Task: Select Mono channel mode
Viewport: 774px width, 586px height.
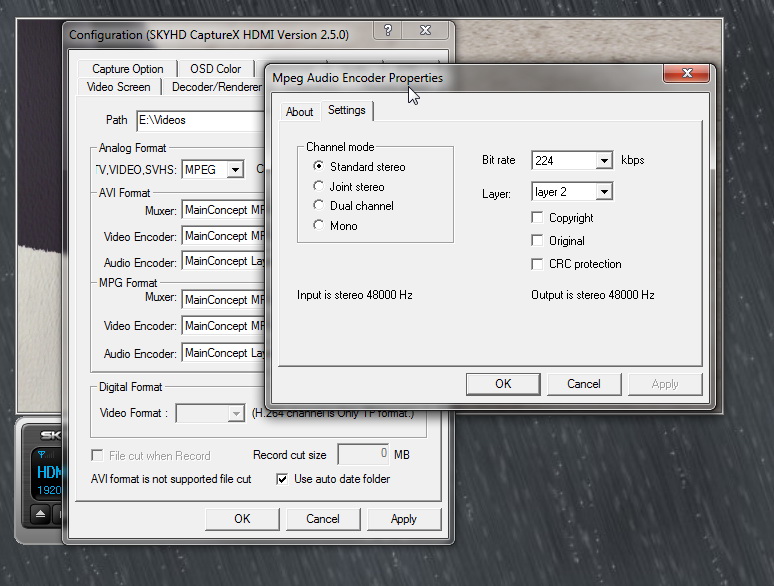Action: coord(319,226)
